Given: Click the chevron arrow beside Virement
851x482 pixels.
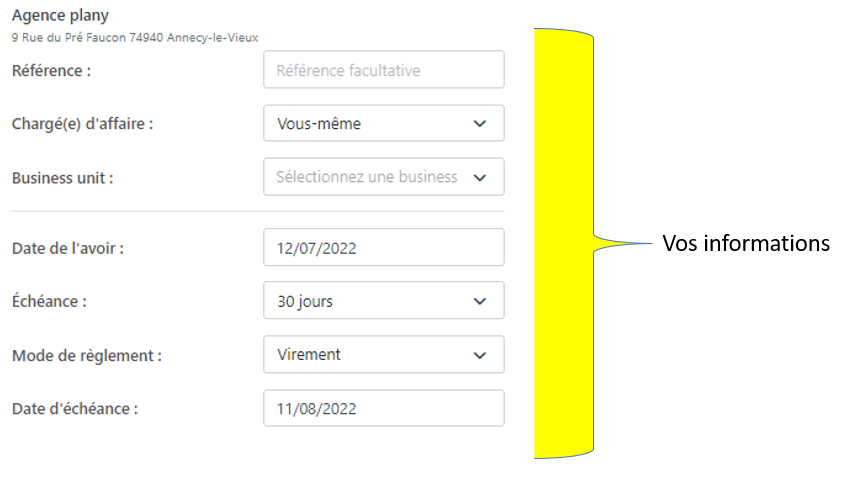Looking at the screenshot, I should pyautogui.click(x=480, y=355).
